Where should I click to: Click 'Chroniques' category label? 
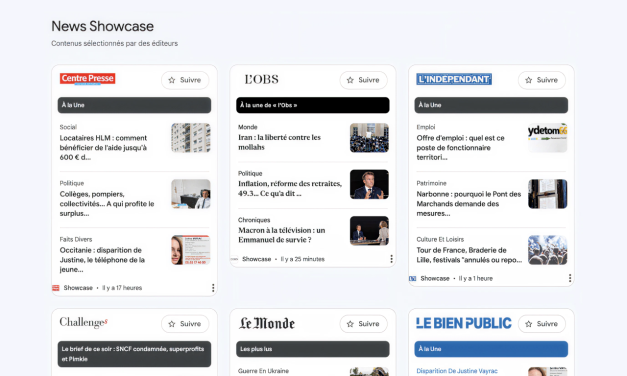pos(254,220)
